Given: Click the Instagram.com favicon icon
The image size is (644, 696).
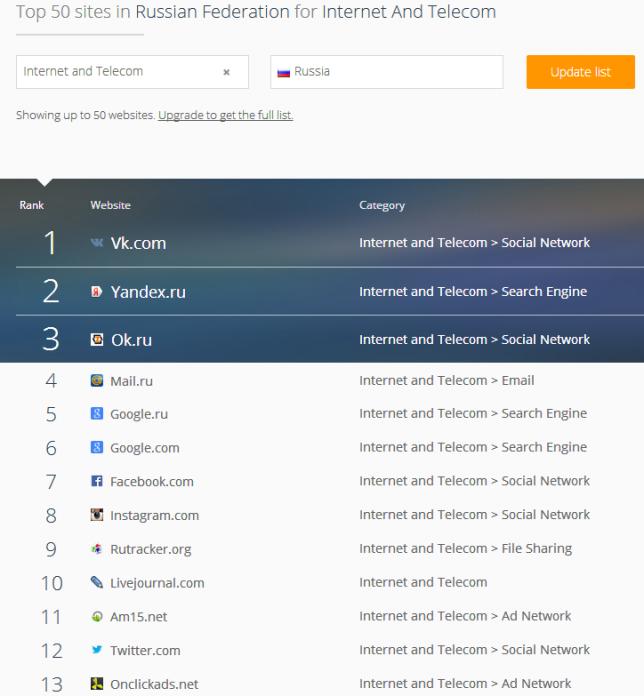Looking at the screenshot, I should 97,515.
